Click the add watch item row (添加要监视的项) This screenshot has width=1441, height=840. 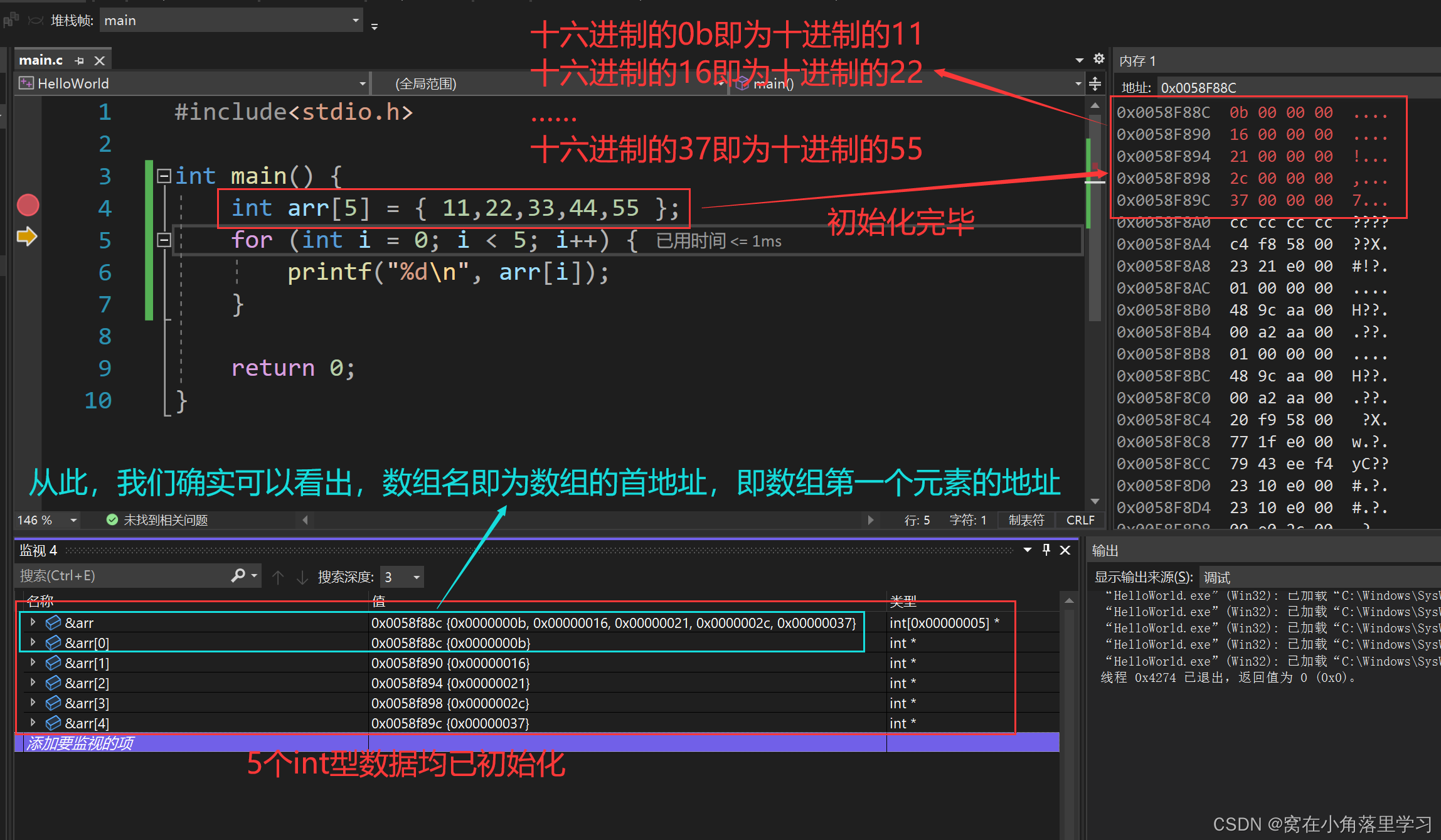(536, 743)
